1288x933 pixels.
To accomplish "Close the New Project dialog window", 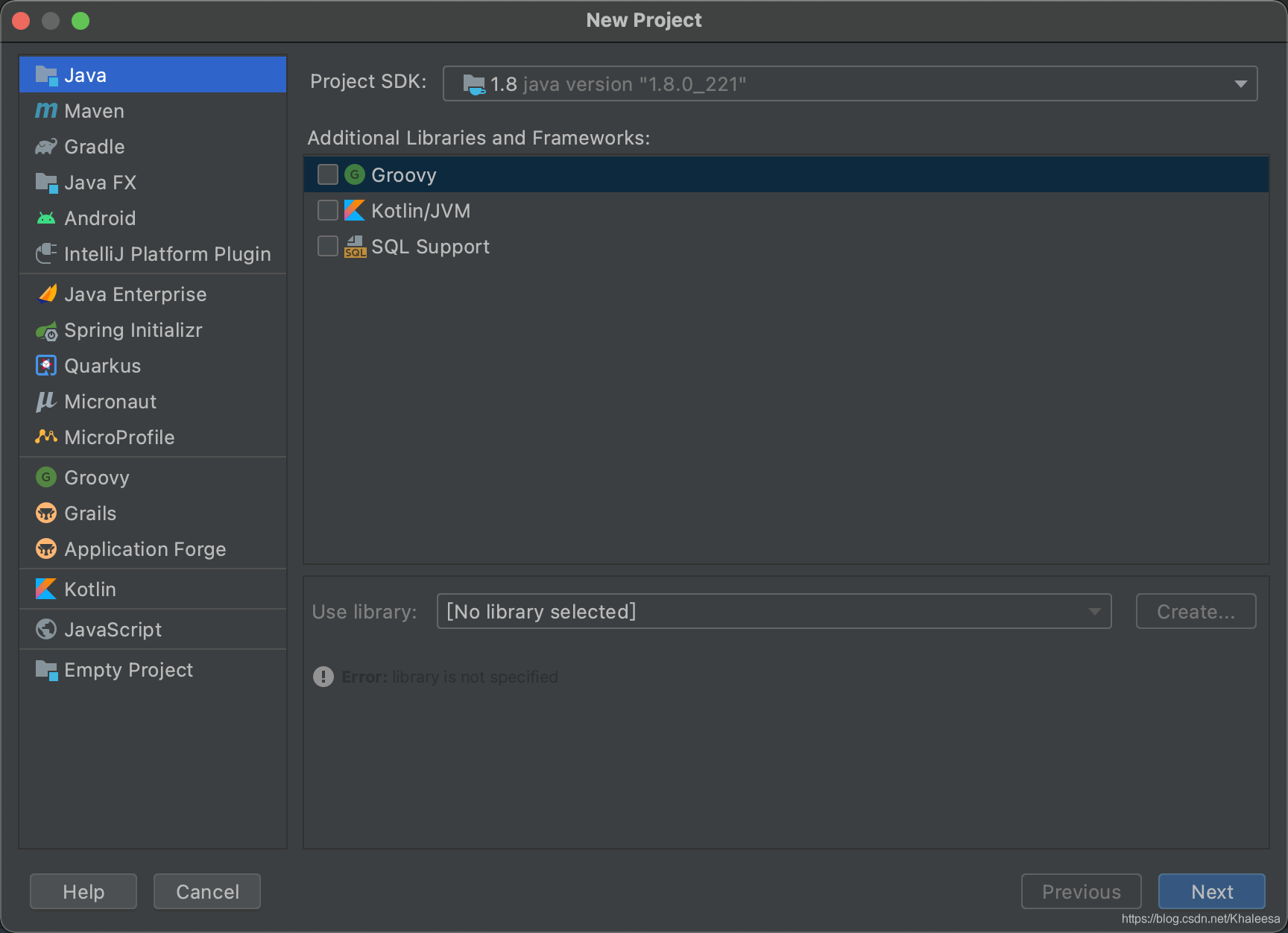I will [x=21, y=21].
